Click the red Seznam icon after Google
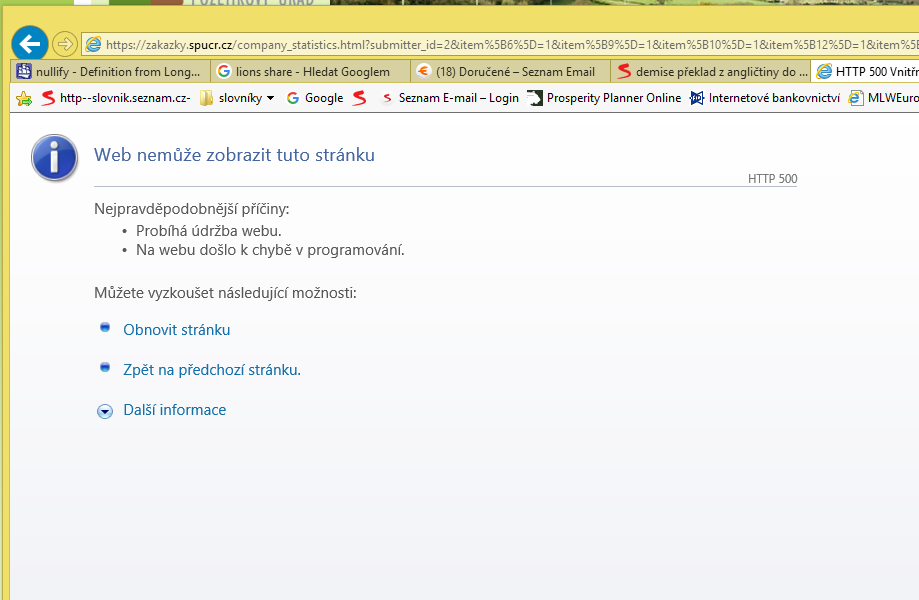 click(x=360, y=98)
